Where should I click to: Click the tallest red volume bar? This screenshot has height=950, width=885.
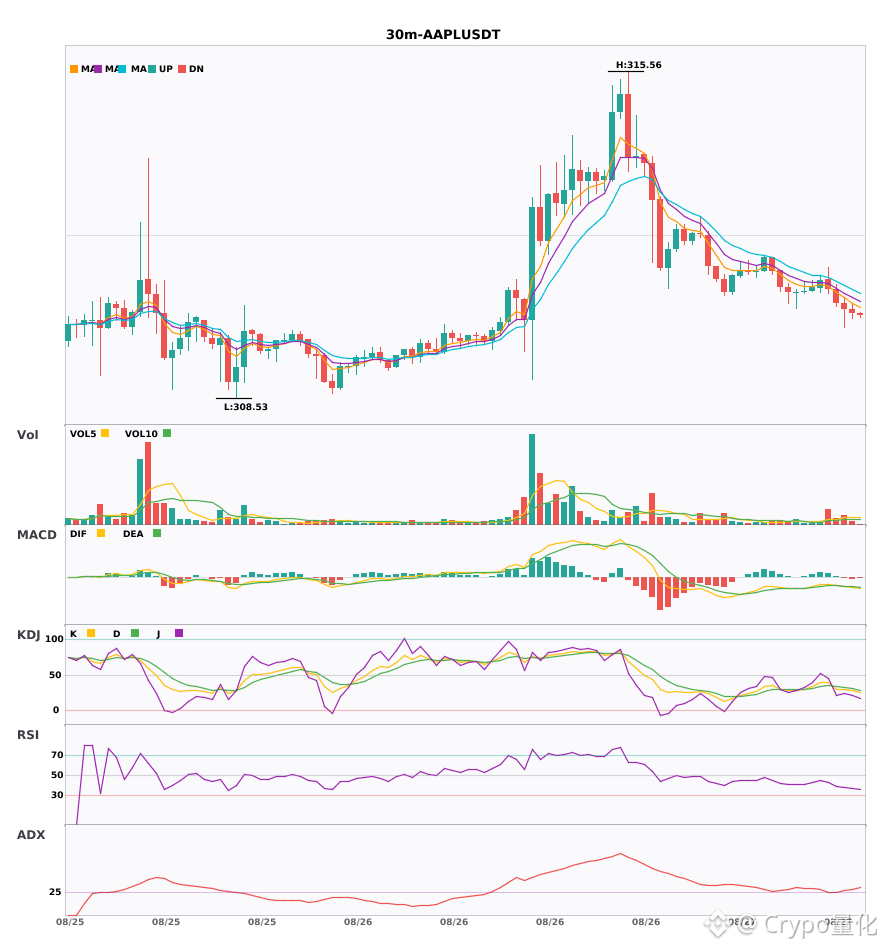pyautogui.click(x=148, y=483)
